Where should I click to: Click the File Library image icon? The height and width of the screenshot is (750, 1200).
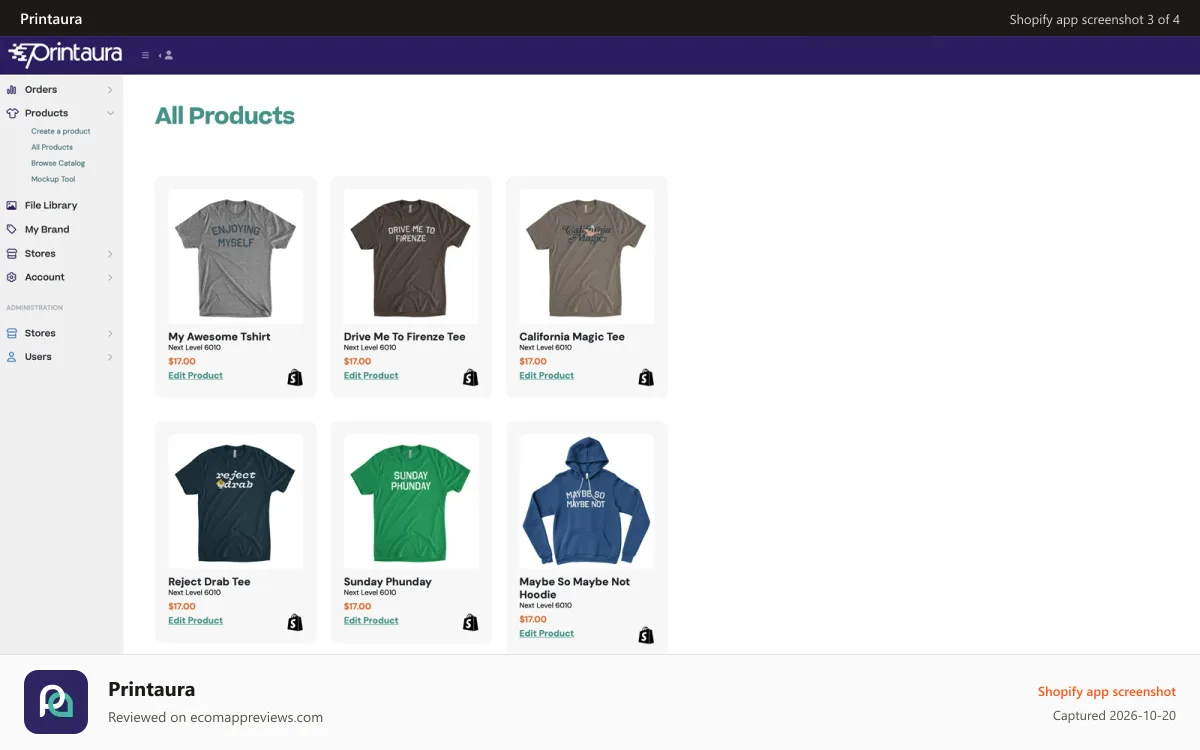point(12,205)
